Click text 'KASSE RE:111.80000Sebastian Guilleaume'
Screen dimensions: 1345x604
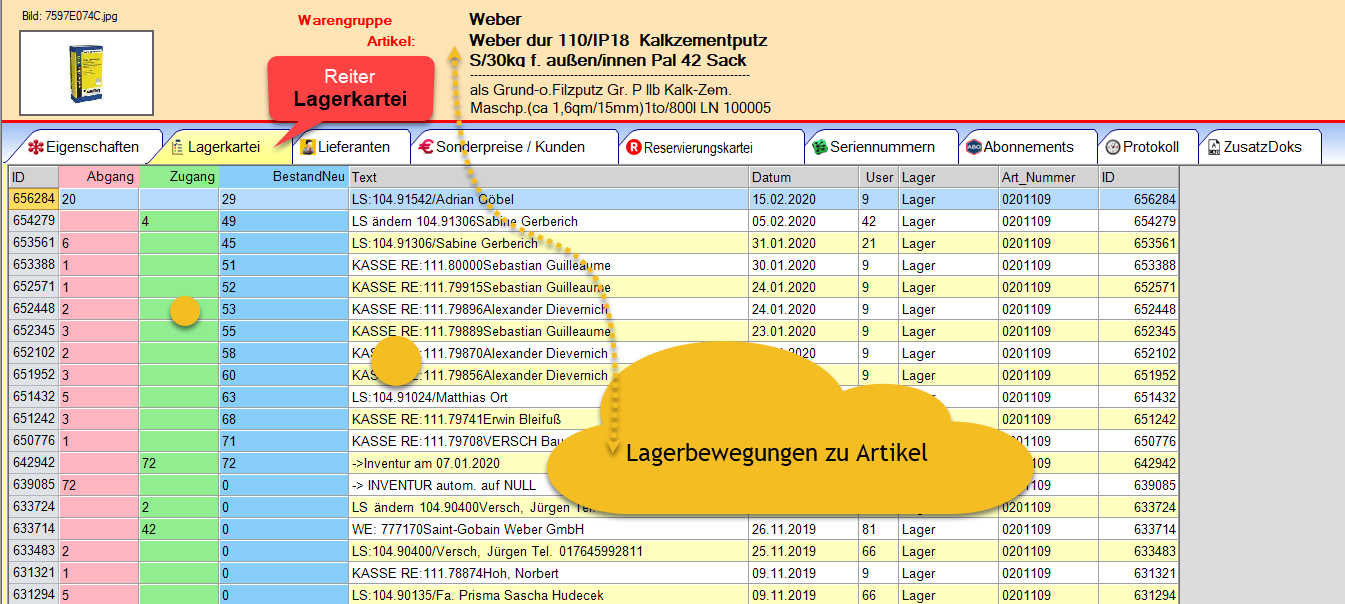pos(481,265)
